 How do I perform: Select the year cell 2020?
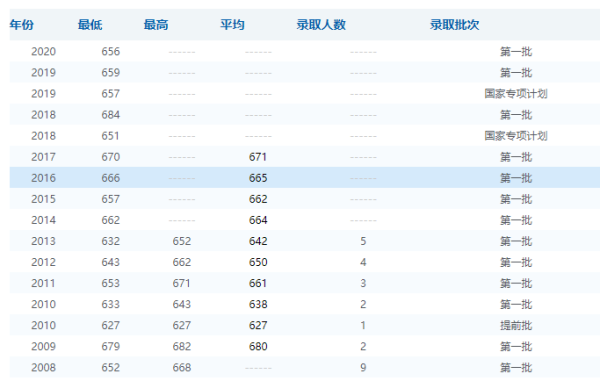[x=43, y=51]
